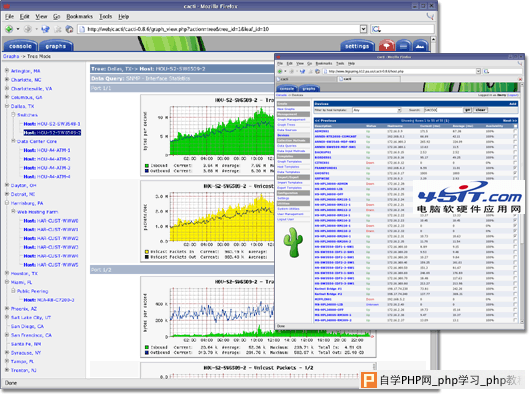Tick the checkbox in the second device row
Viewport: 530px width, 394px height.
coord(515,137)
